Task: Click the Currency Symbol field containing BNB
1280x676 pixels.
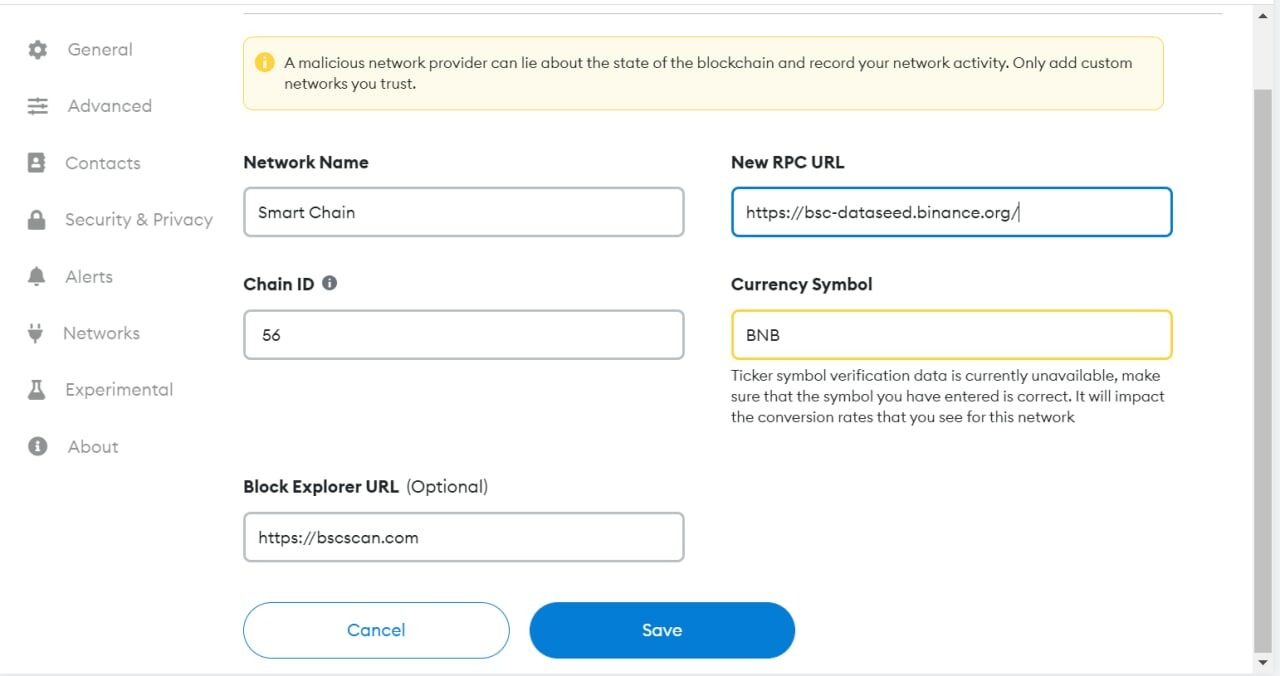Action: (951, 335)
